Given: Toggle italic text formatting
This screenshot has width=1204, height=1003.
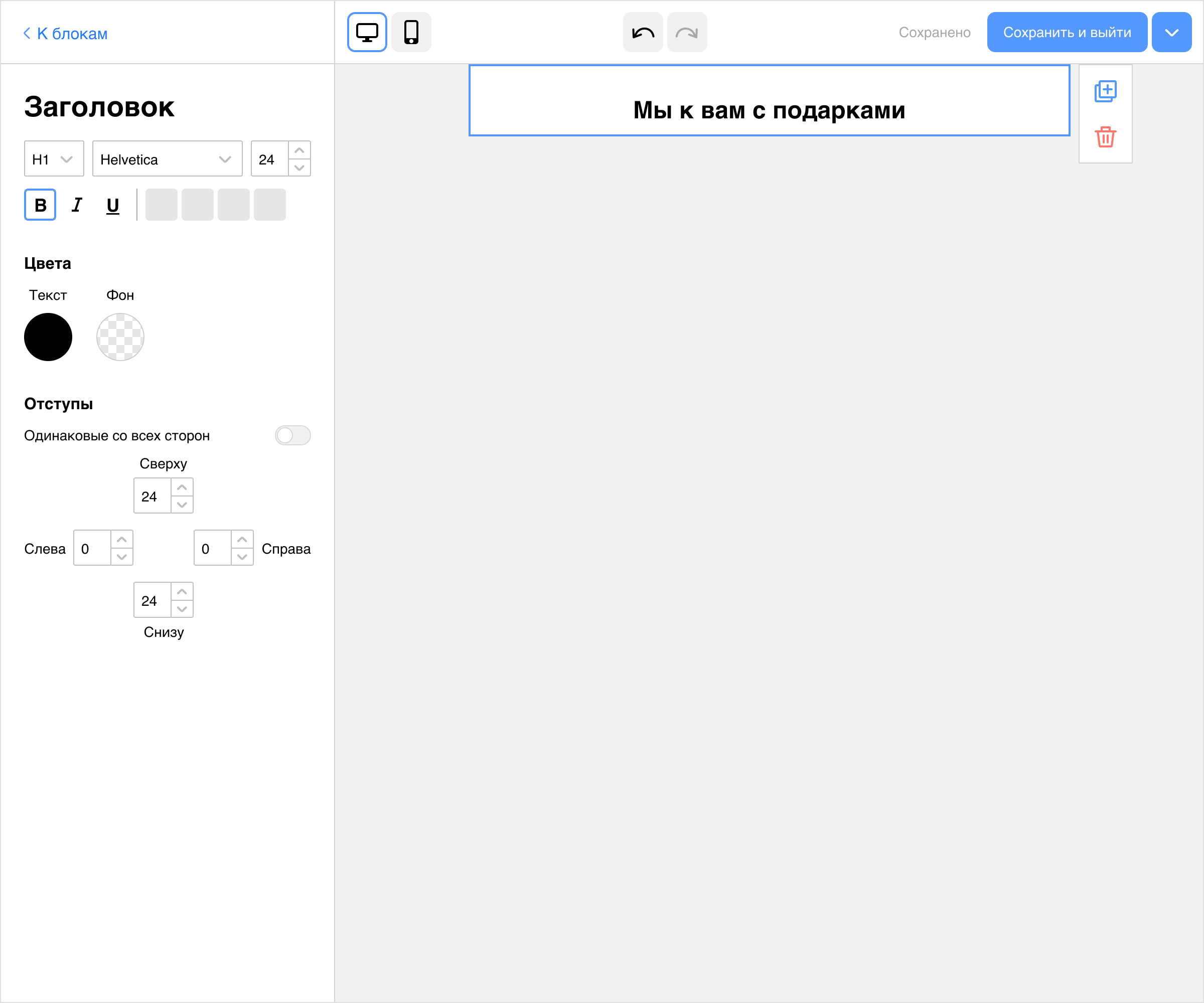Looking at the screenshot, I should tap(77, 205).
